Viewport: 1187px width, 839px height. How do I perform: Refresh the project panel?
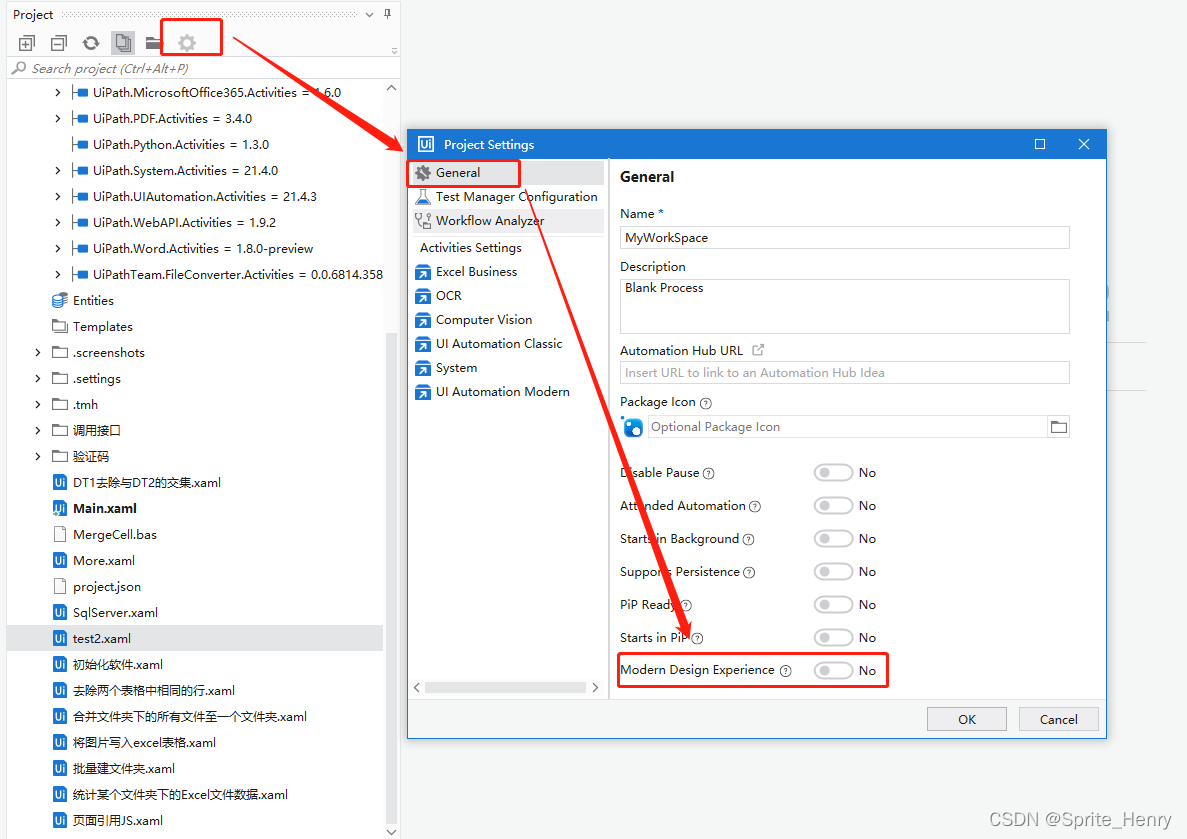[x=91, y=43]
